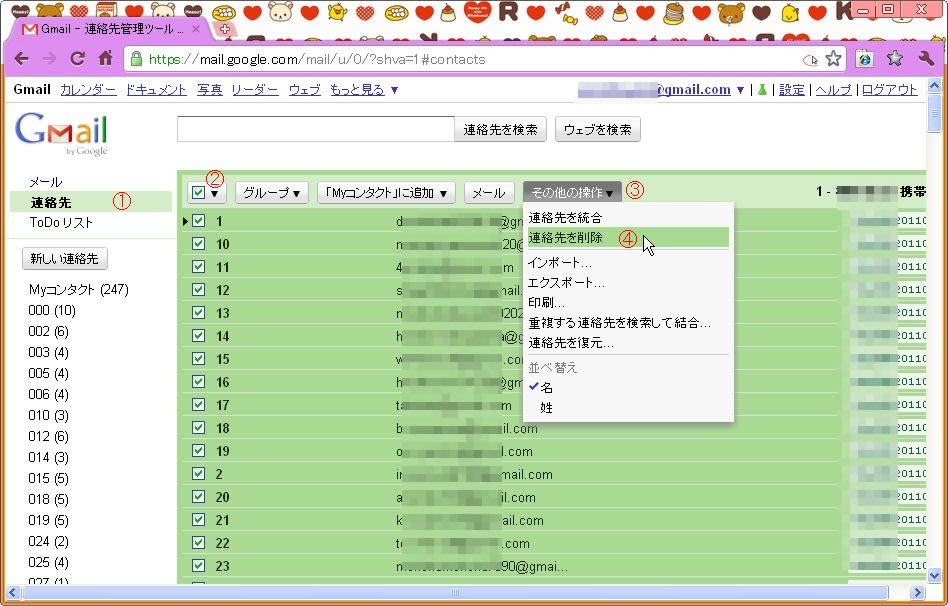The image size is (948, 606).
Task: Open the select-all checkbox dropdown arrow
Action: pos(215,192)
